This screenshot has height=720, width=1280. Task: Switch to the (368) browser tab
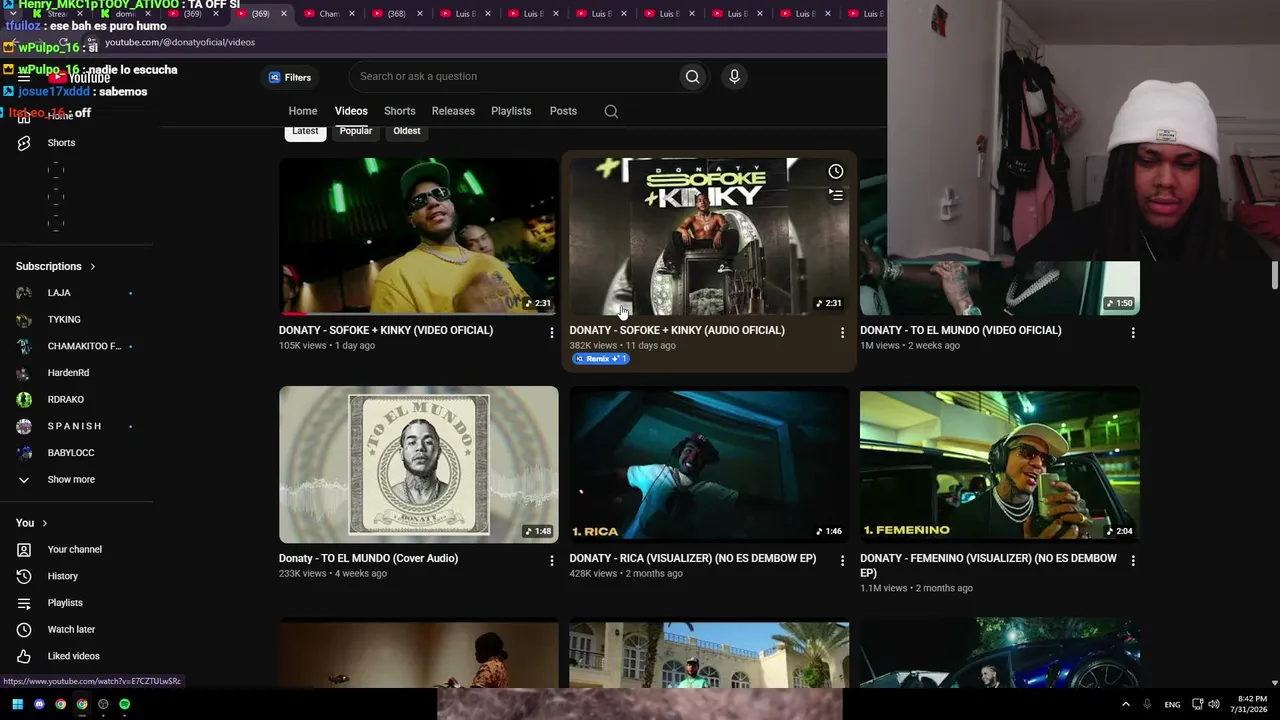[396, 14]
